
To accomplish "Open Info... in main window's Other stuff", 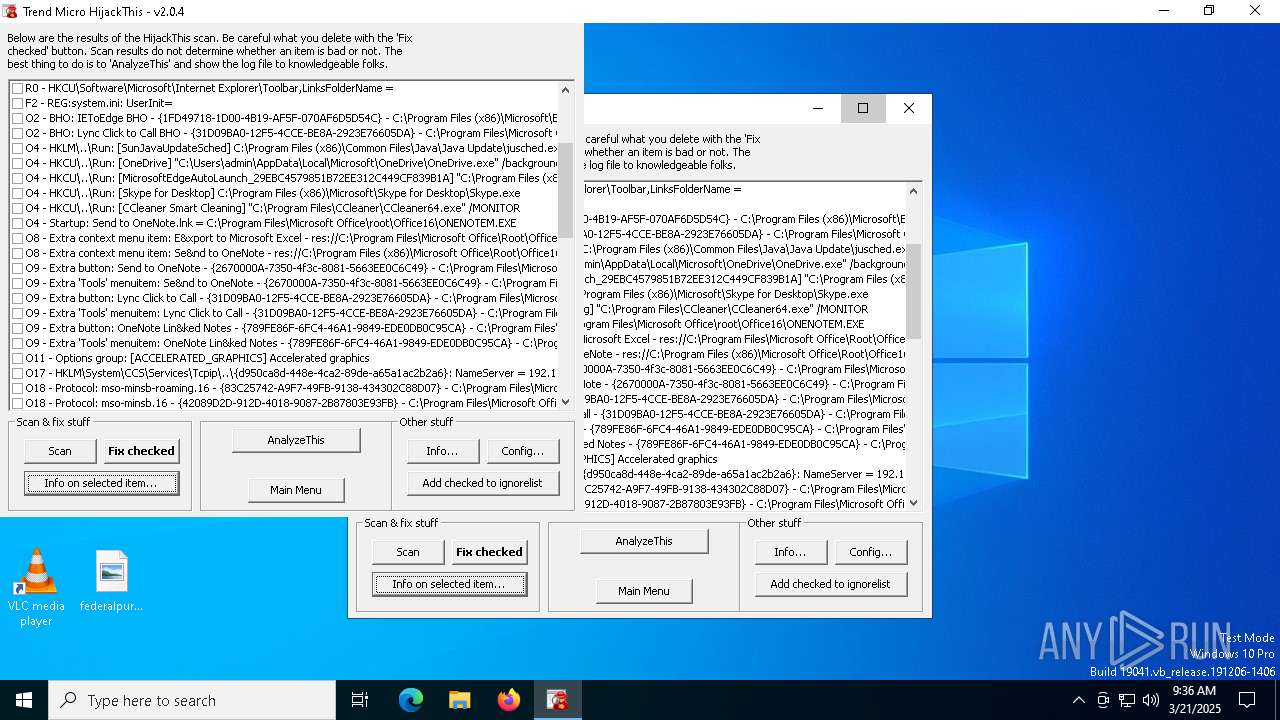I will pos(443,451).
